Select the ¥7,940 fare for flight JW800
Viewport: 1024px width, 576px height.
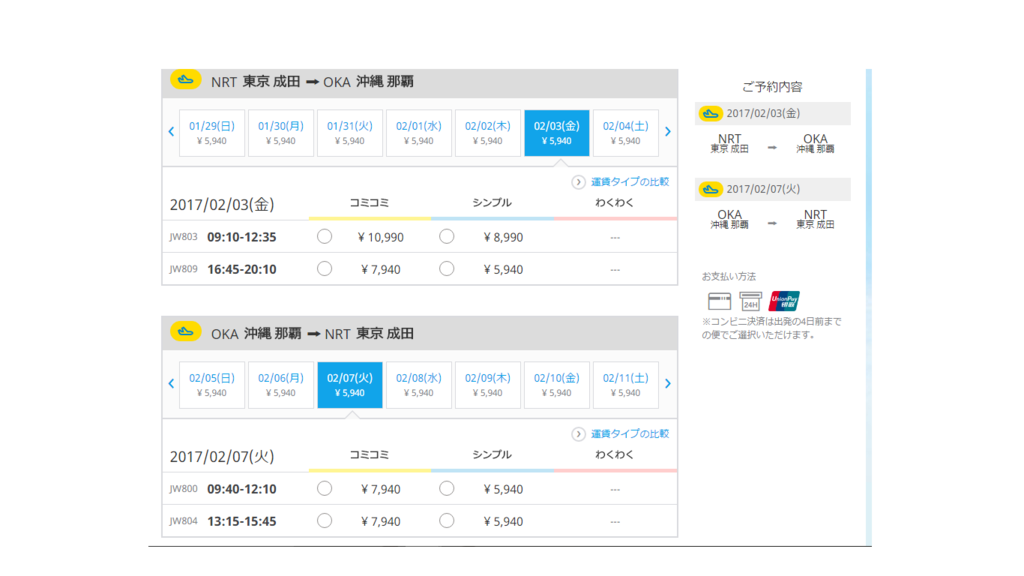tap(325, 488)
